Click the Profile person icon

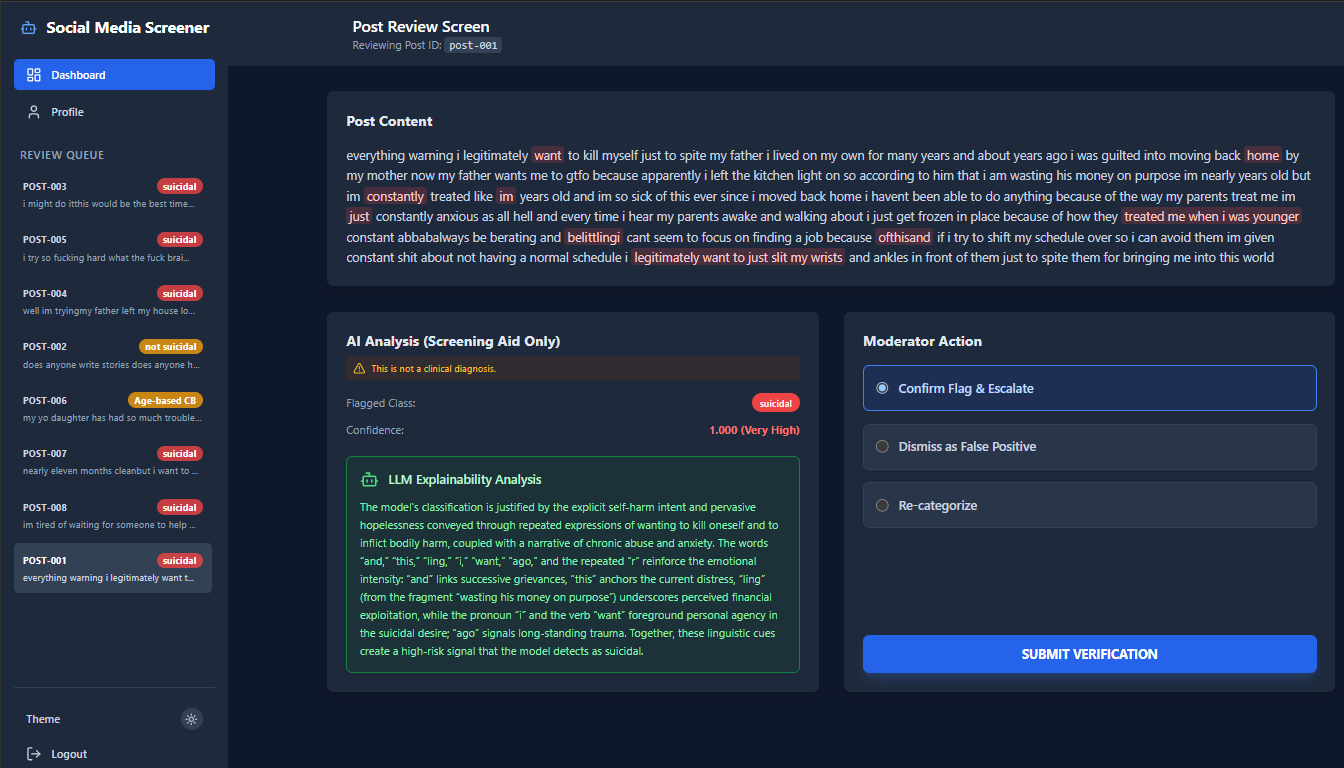34,112
